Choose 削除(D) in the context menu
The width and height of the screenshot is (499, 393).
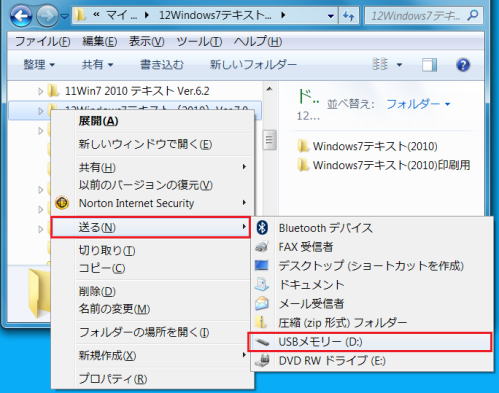[152, 292]
